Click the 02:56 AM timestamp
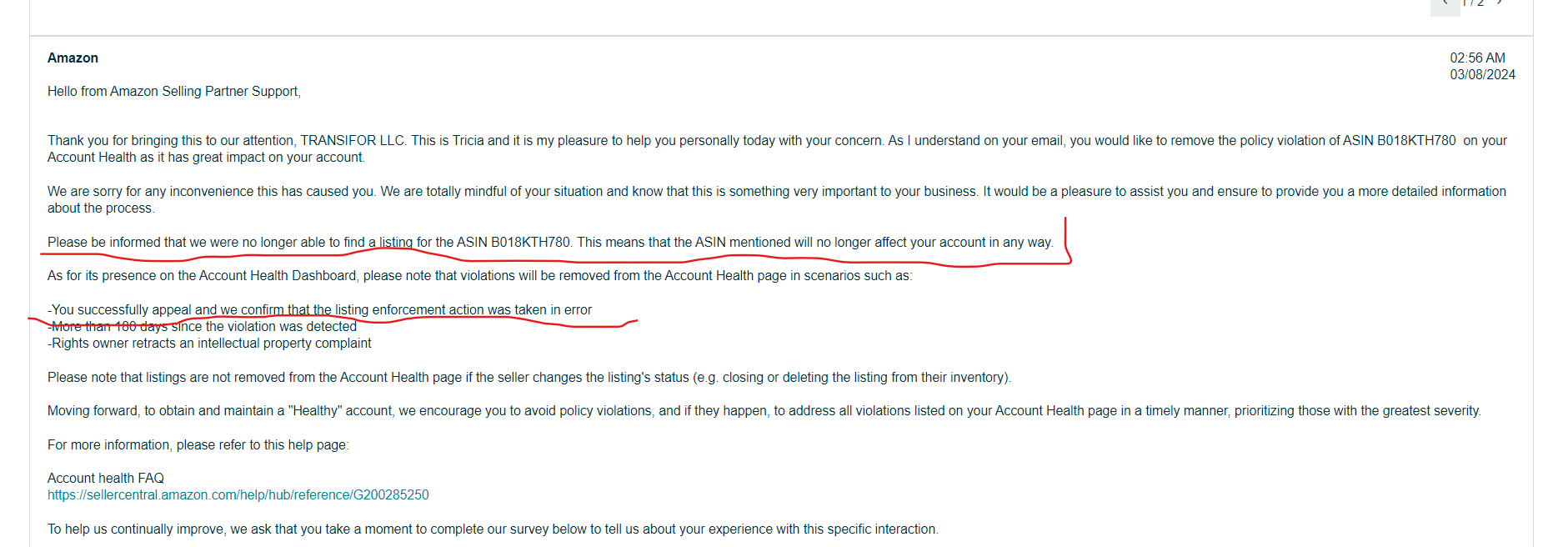 pos(1477,58)
